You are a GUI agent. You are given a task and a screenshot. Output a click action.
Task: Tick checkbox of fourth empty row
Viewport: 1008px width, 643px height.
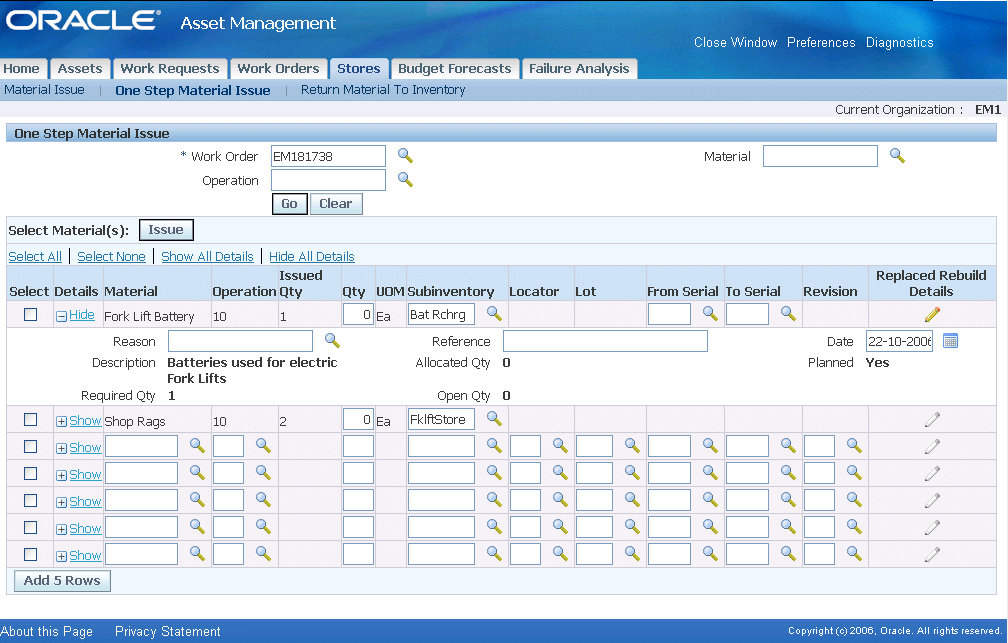(30, 527)
